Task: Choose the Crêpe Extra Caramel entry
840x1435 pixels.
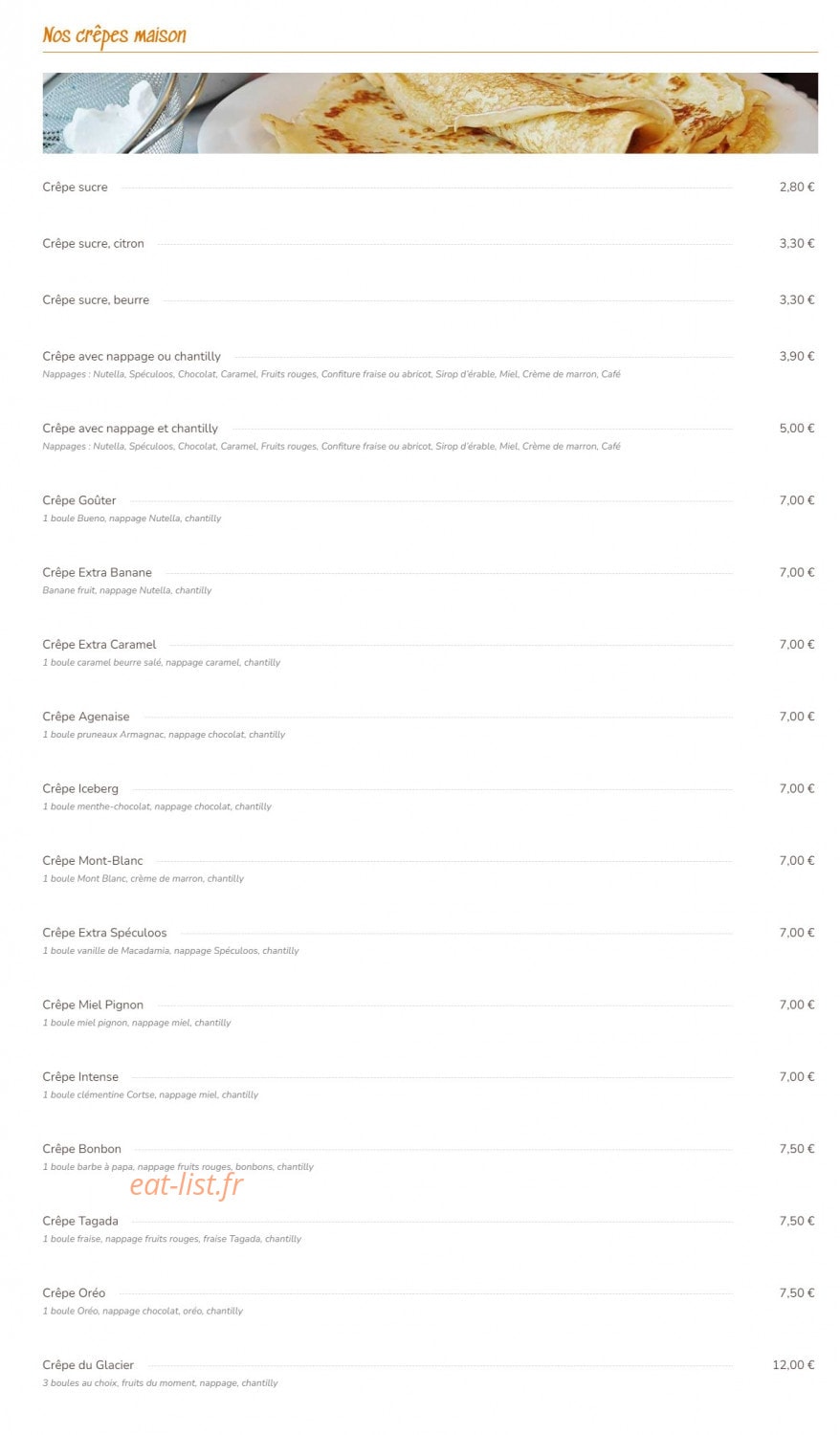Action: pyautogui.click(x=429, y=652)
